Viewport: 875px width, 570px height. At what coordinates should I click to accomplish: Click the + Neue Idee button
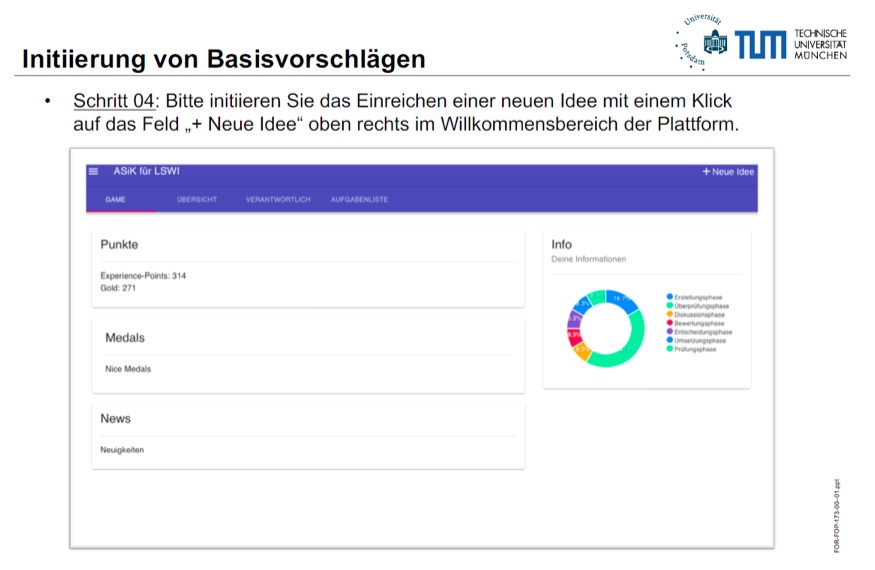tap(728, 172)
